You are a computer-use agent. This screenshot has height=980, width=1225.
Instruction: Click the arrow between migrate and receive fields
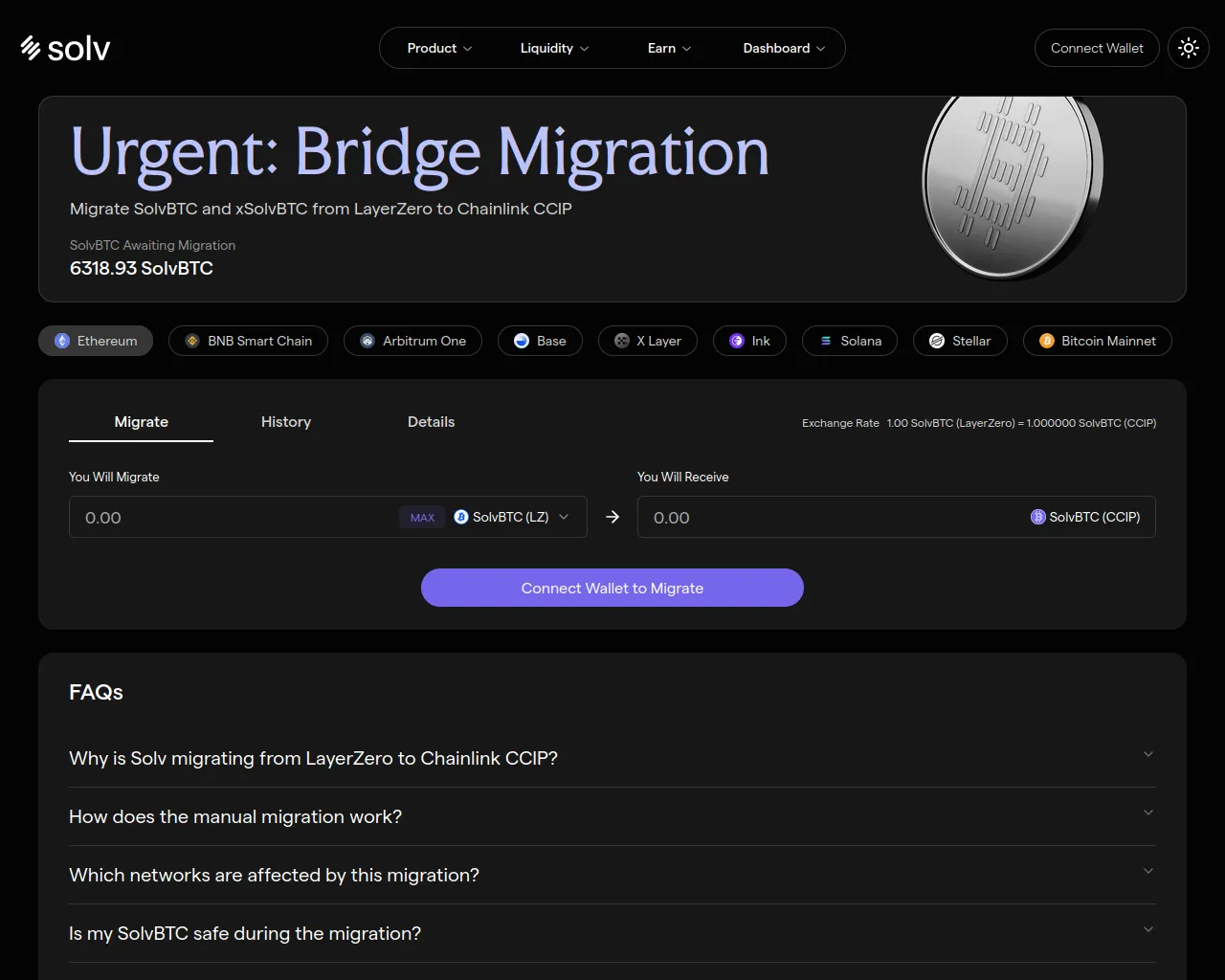coord(612,517)
